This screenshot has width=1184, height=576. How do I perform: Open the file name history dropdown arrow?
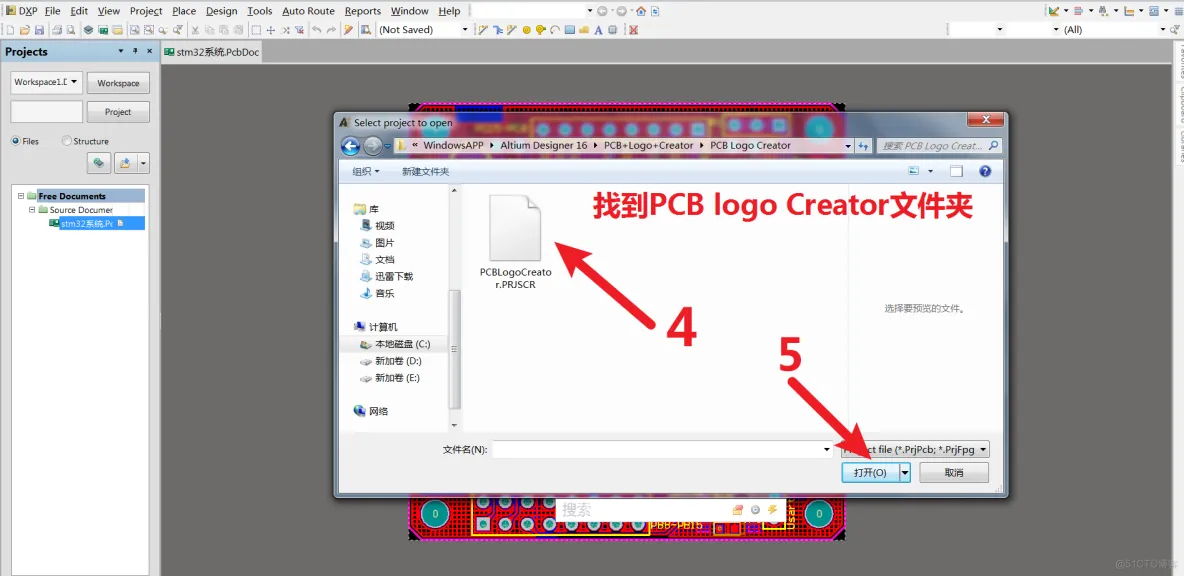[x=826, y=449]
